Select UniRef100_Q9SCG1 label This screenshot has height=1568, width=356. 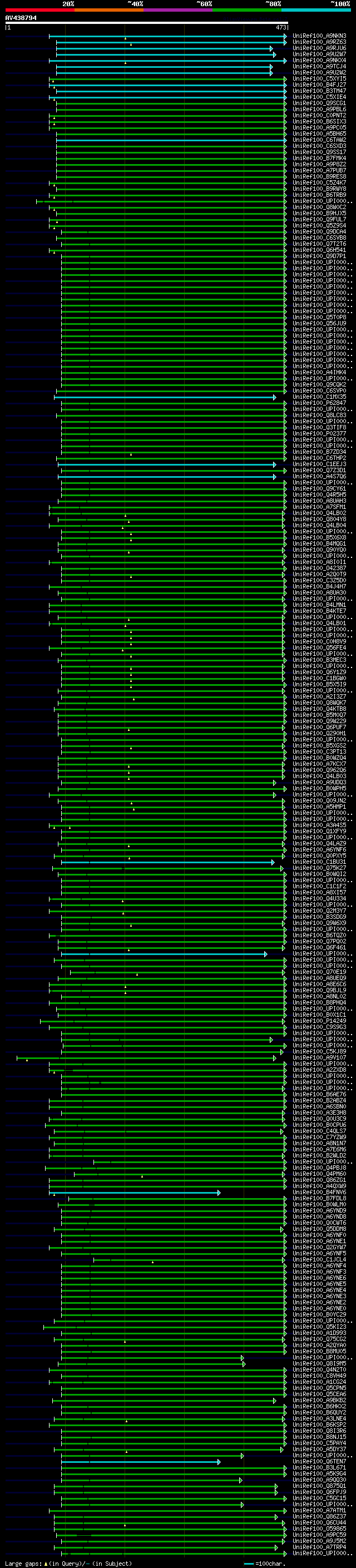pyautogui.click(x=319, y=103)
